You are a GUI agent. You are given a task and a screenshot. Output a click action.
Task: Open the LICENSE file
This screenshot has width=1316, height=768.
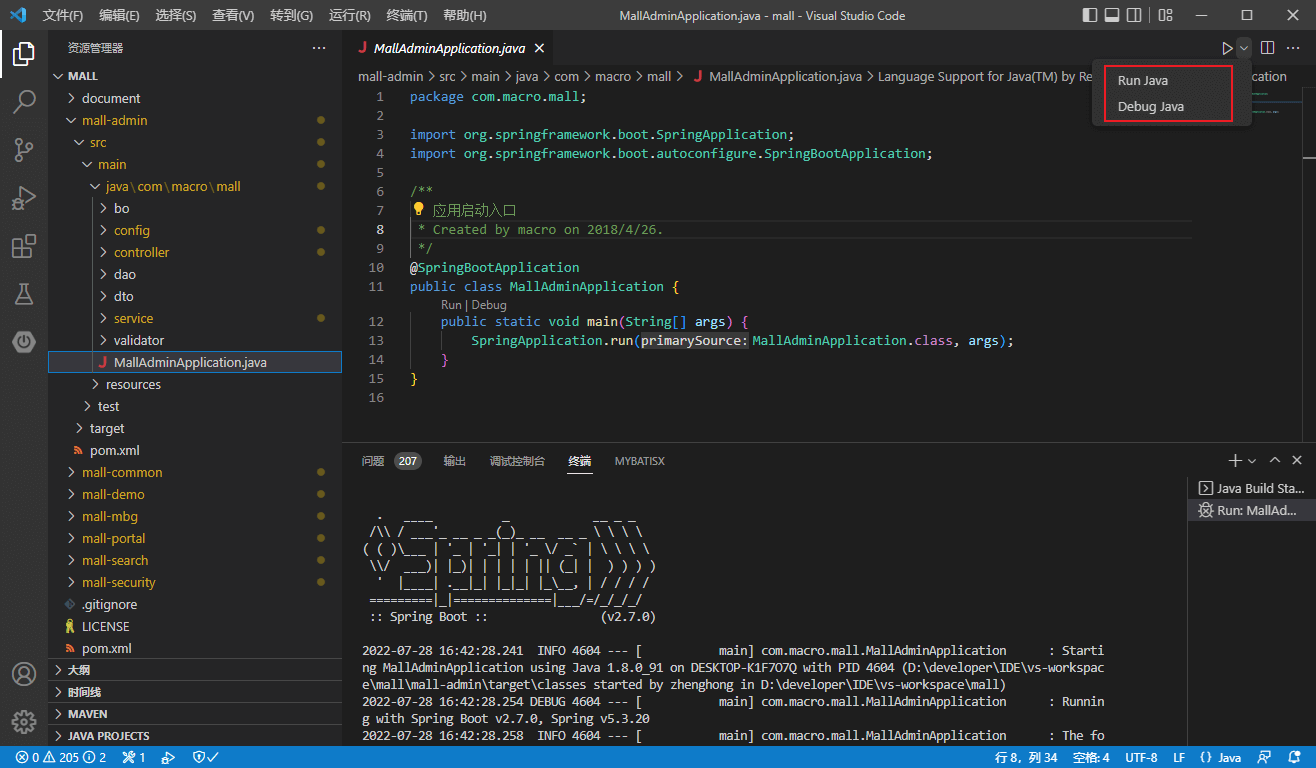[x=195, y=626]
